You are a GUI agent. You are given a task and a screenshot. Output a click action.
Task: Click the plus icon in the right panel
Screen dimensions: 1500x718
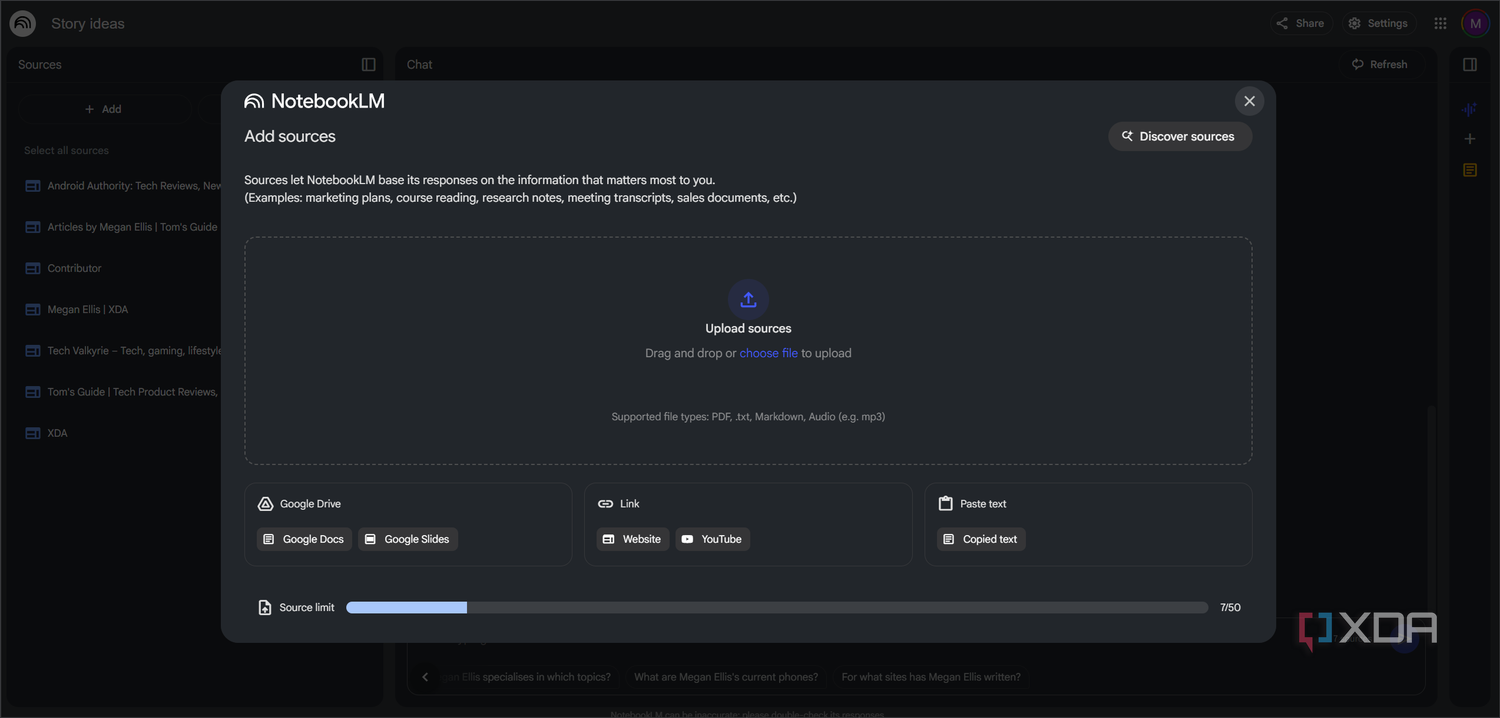click(1470, 139)
